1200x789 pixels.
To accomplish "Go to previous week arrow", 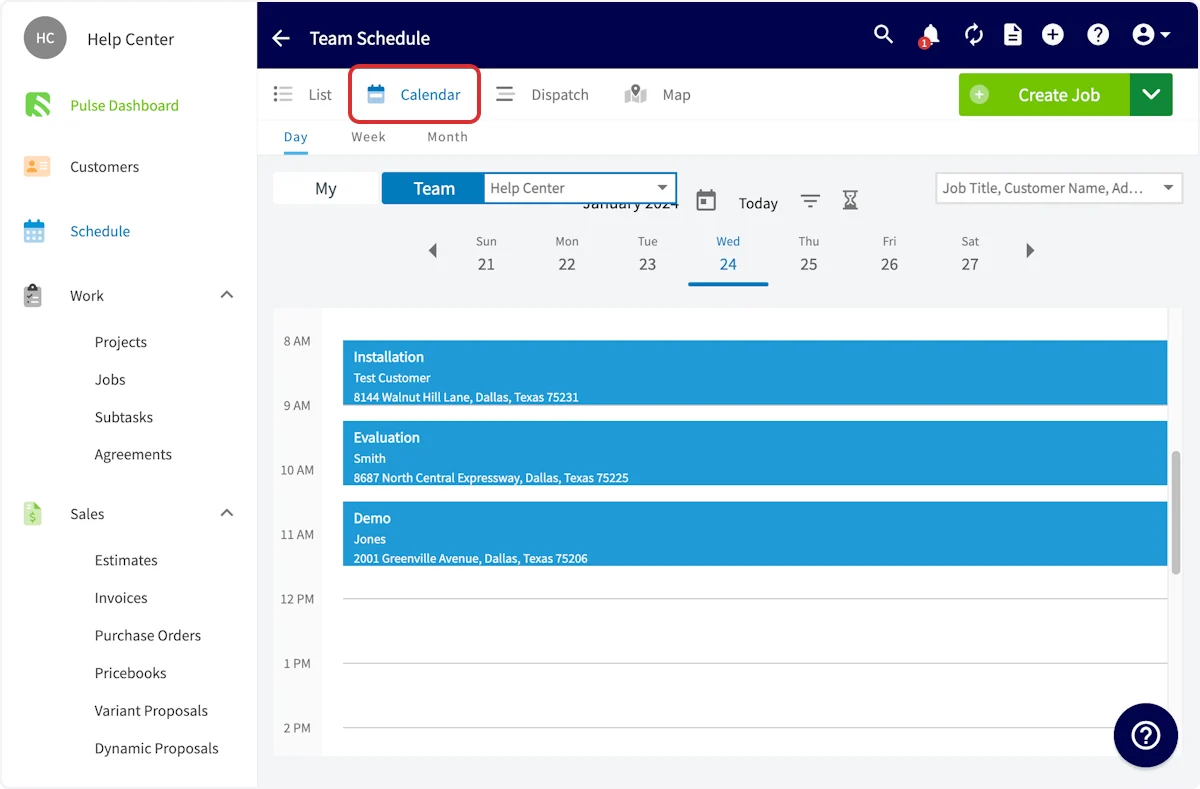I will [x=432, y=251].
